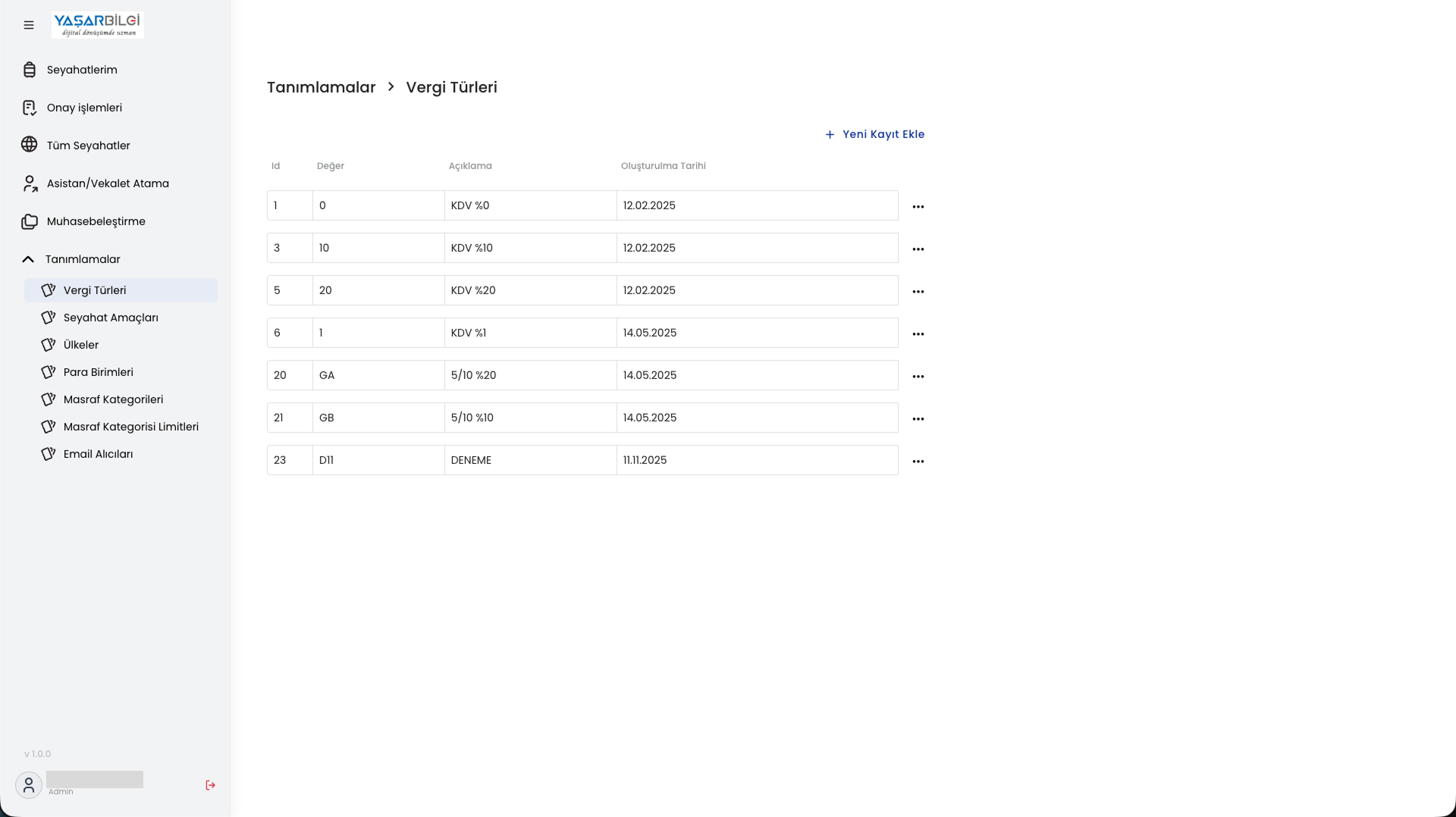Click the Seyahatlerim luggage icon
1456x817 pixels.
(30, 70)
